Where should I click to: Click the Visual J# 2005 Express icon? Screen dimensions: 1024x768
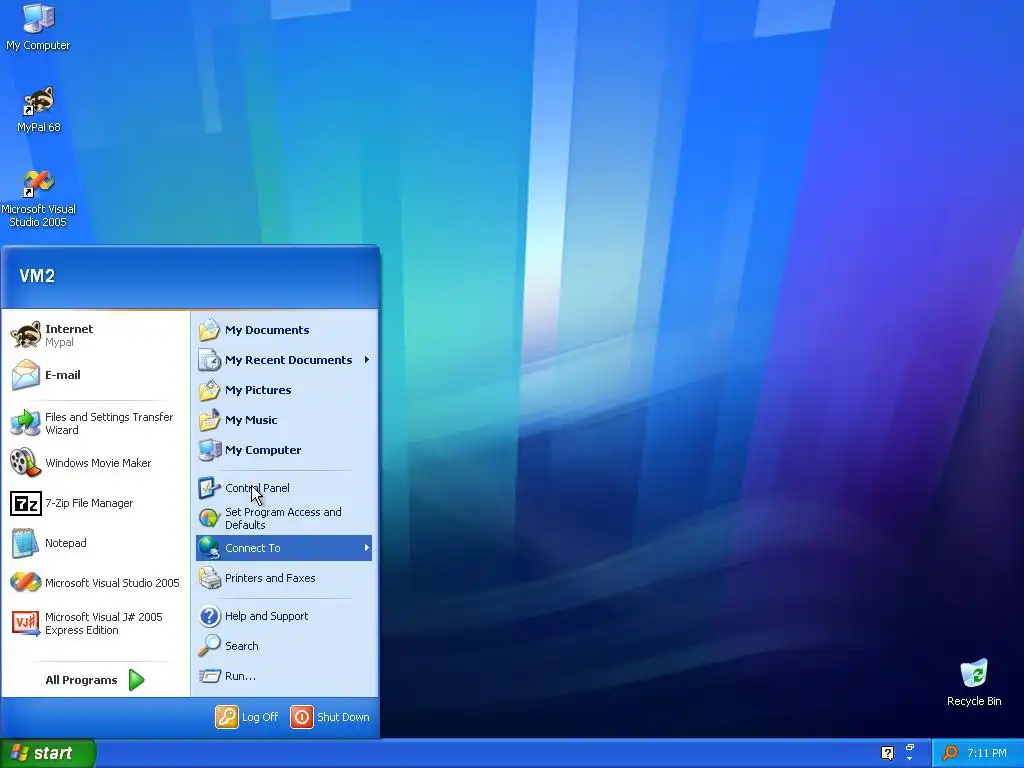25,623
